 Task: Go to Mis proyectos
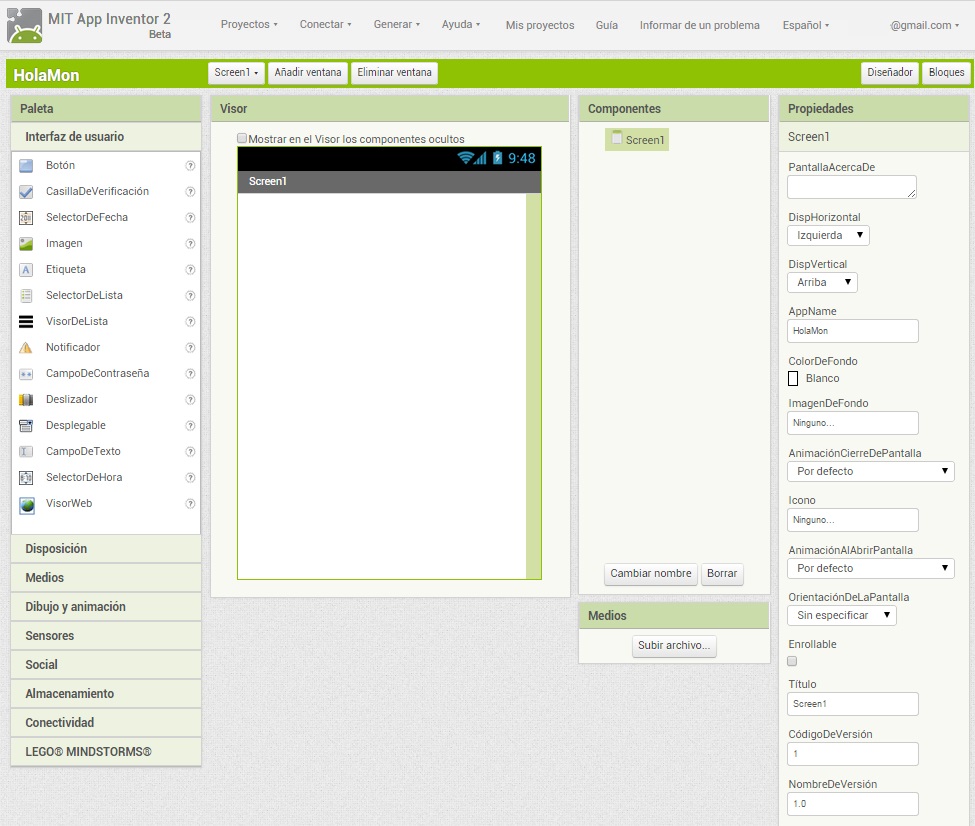tap(540, 25)
